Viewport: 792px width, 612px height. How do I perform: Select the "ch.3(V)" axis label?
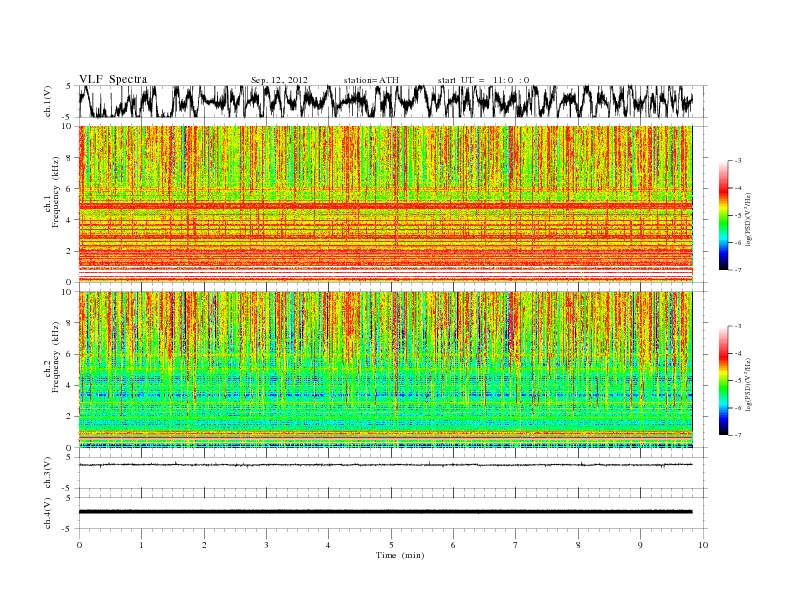tap(48, 473)
